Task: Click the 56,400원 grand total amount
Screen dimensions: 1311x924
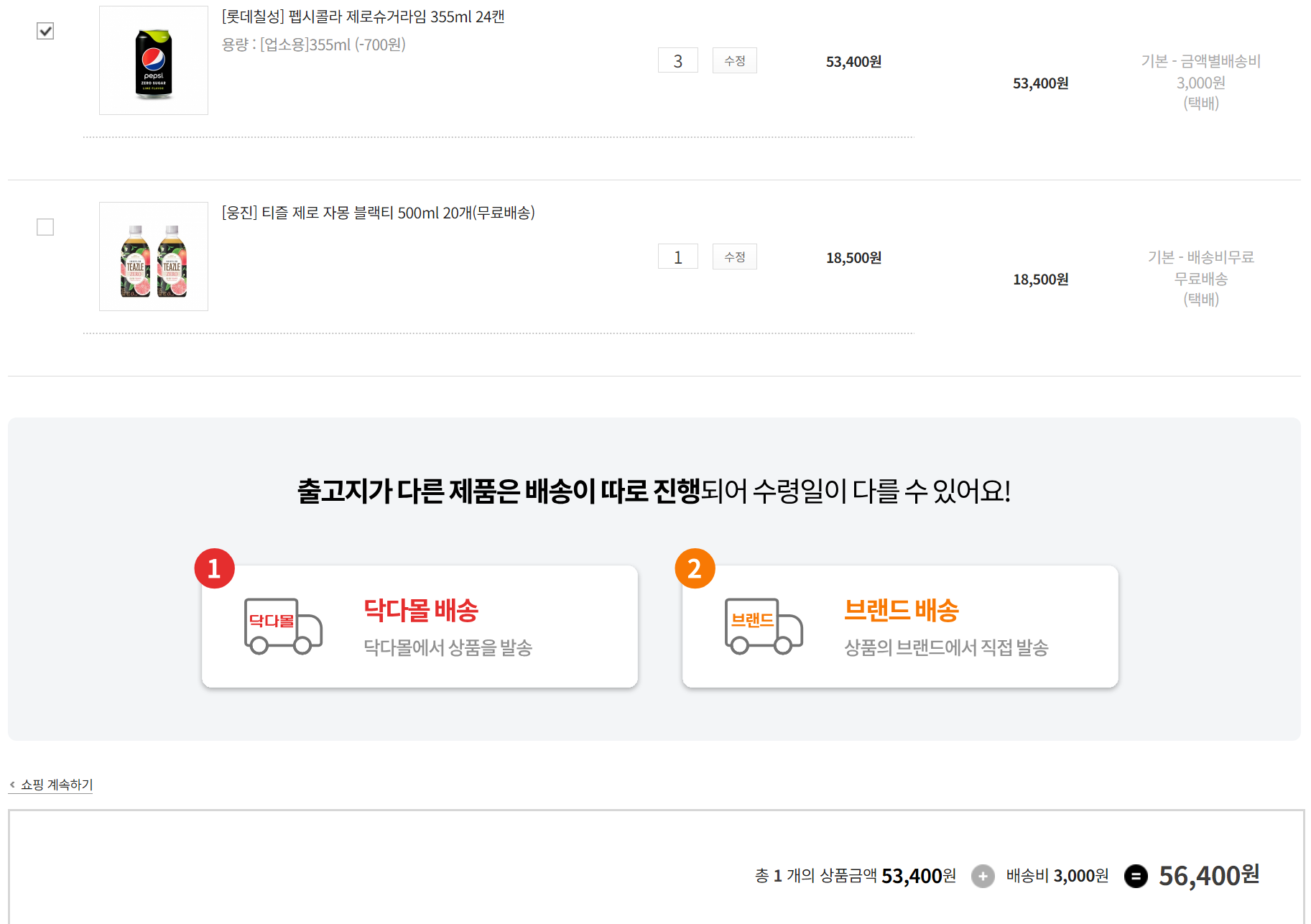Action: click(1209, 876)
